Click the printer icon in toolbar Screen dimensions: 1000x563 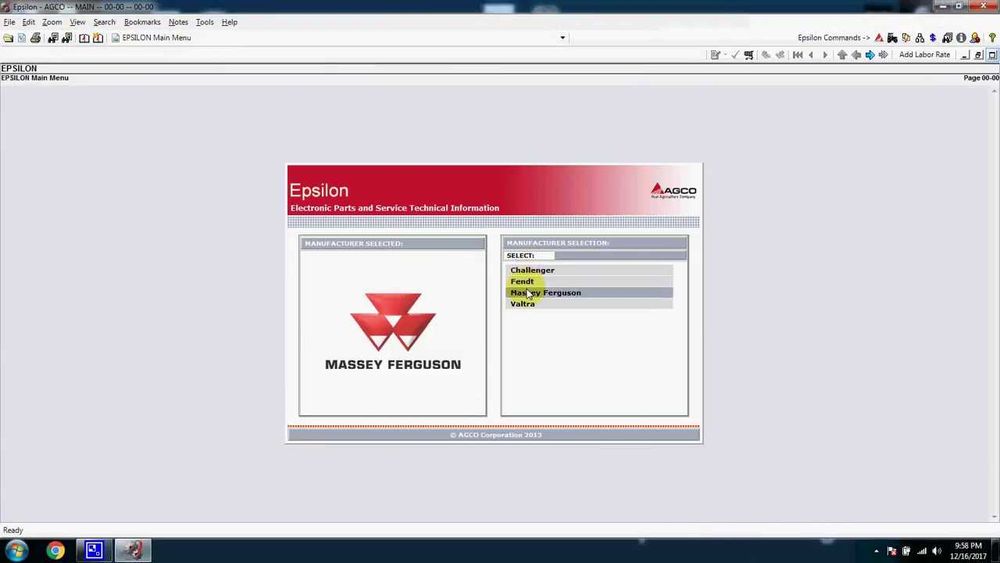36,38
